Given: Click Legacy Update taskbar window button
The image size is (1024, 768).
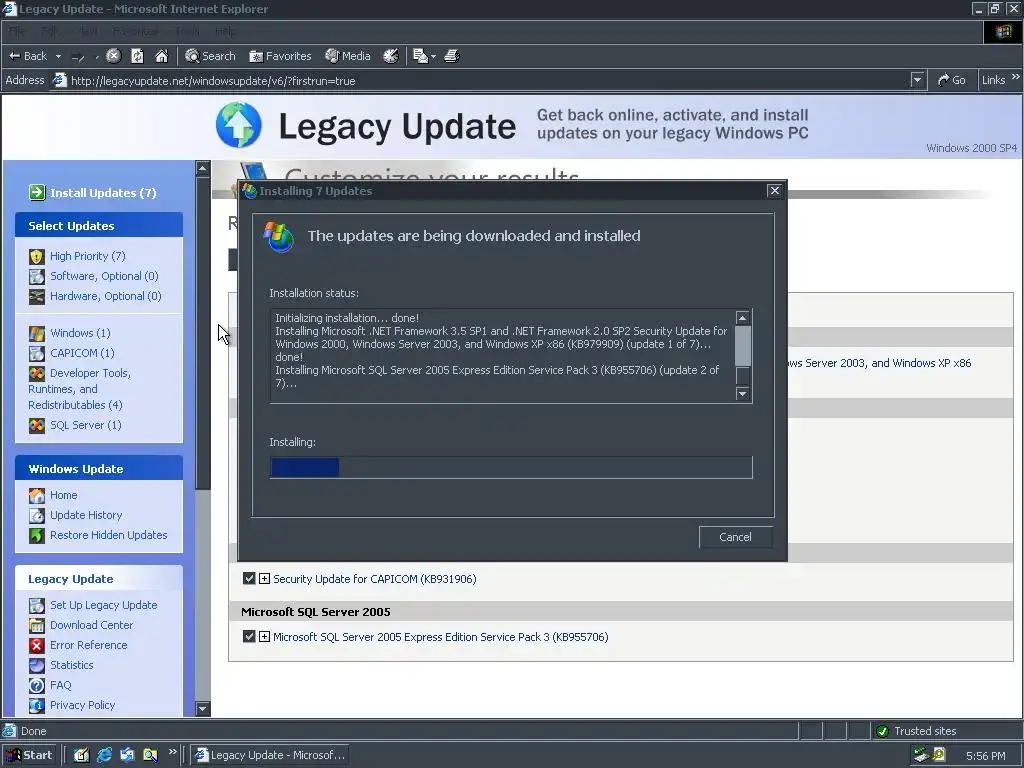Looking at the screenshot, I should [270, 755].
